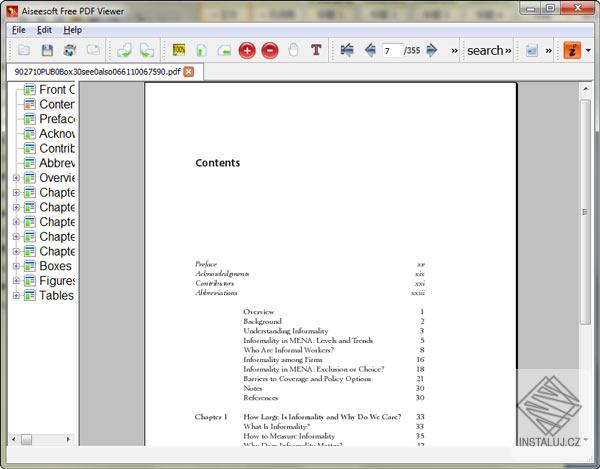Click the 'Understanding Informality' contents line
The height and width of the screenshot is (469, 600).
click(x=285, y=331)
